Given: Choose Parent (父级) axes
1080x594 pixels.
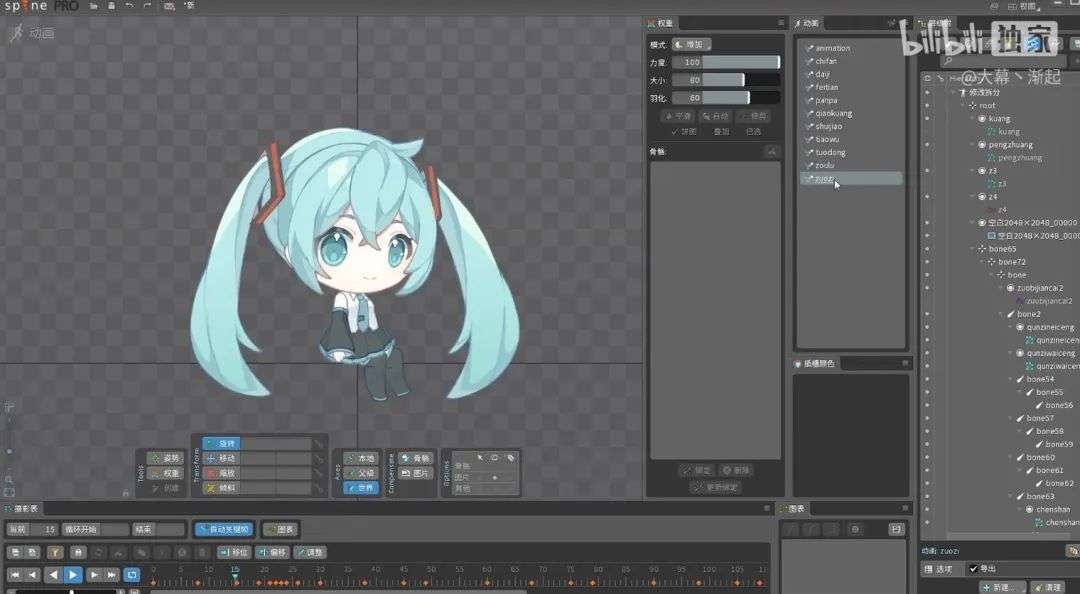Looking at the screenshot, I should tap(361, 473).
